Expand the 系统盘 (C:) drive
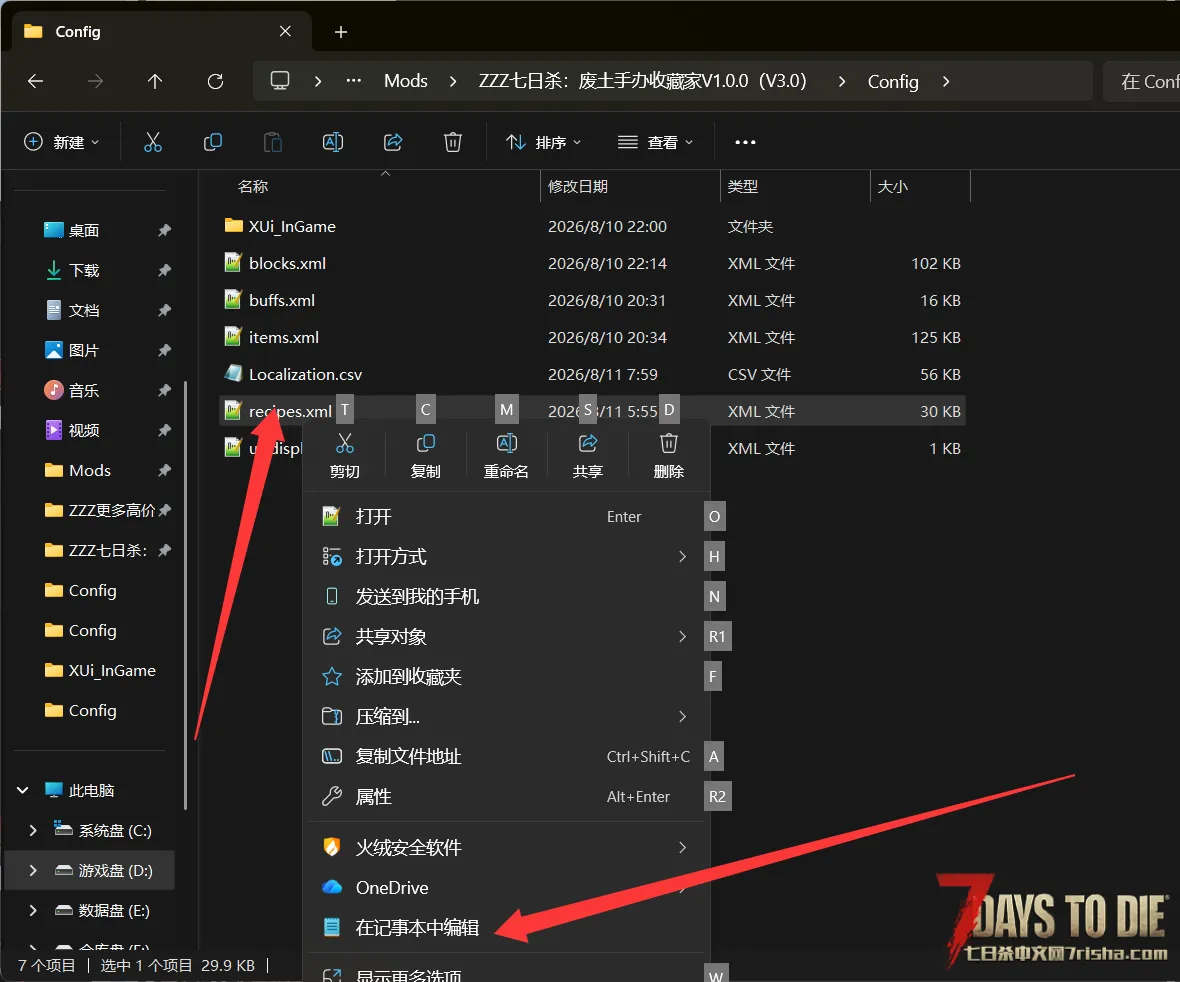 32,830
